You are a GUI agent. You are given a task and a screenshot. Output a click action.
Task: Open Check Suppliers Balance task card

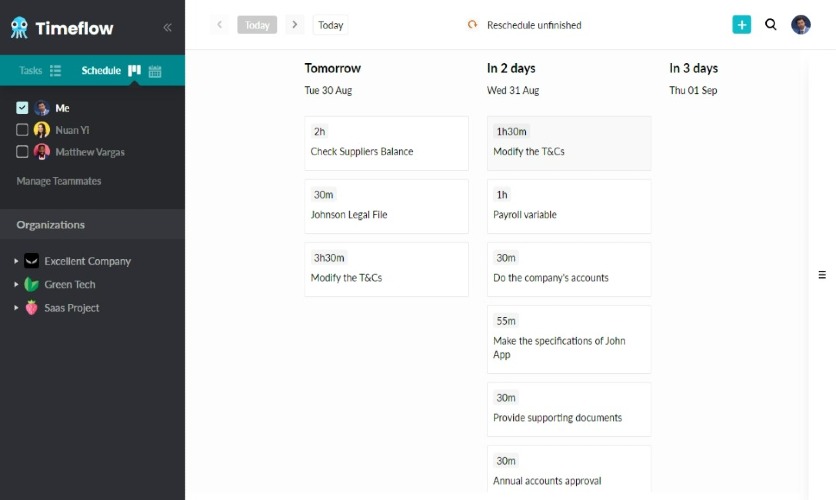click(x=387, y=143)
